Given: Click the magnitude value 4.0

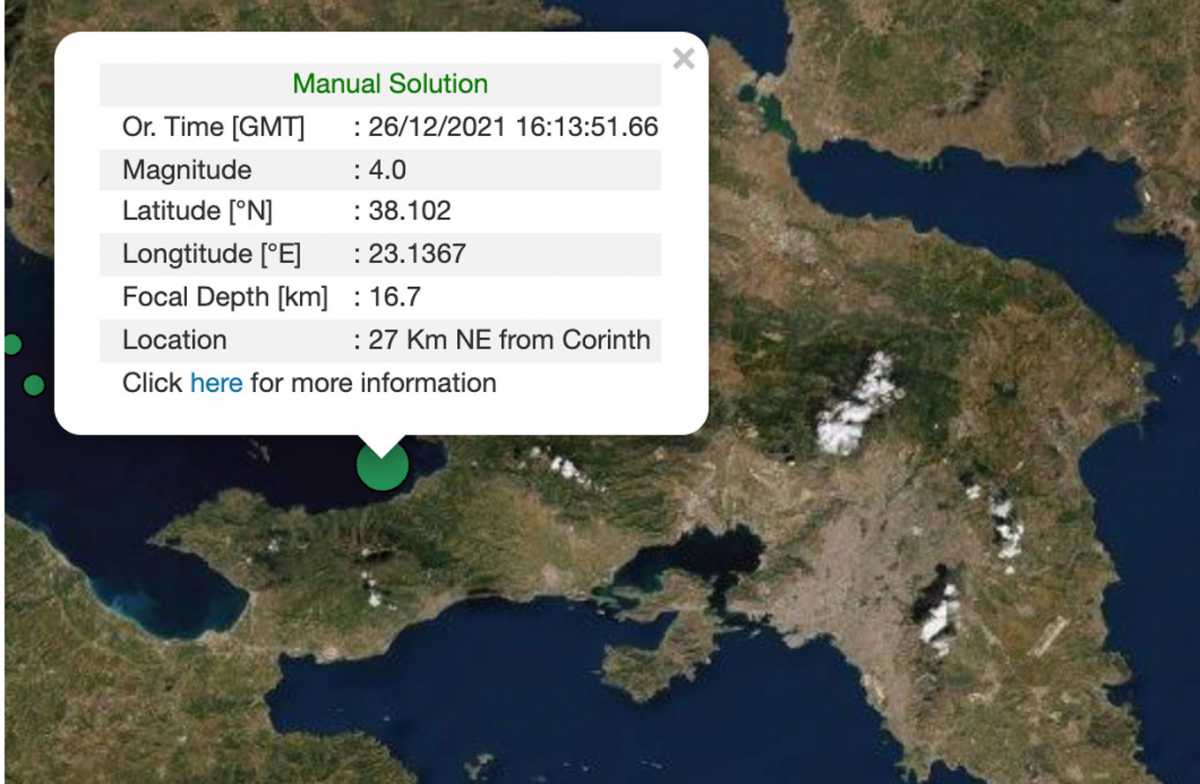Looking at the screenshot, I should 386,170.
